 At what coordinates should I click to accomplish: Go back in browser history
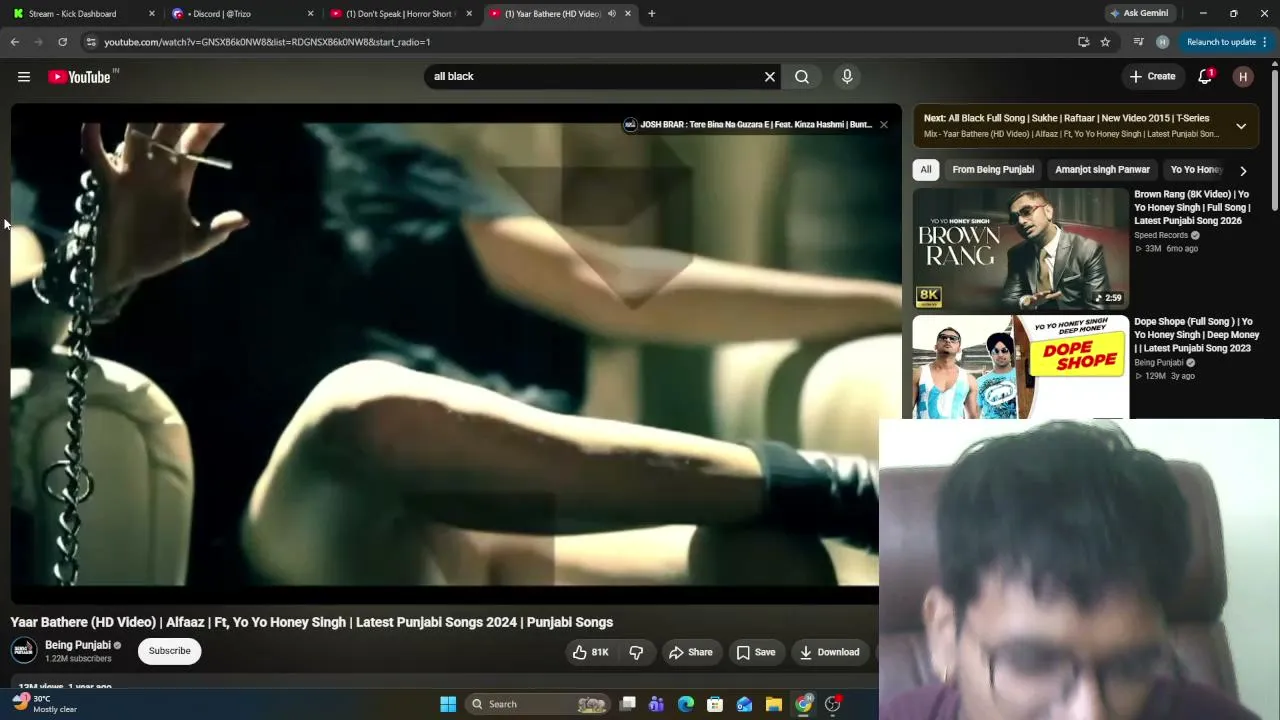pyautogui.click(x=15, y=42)
